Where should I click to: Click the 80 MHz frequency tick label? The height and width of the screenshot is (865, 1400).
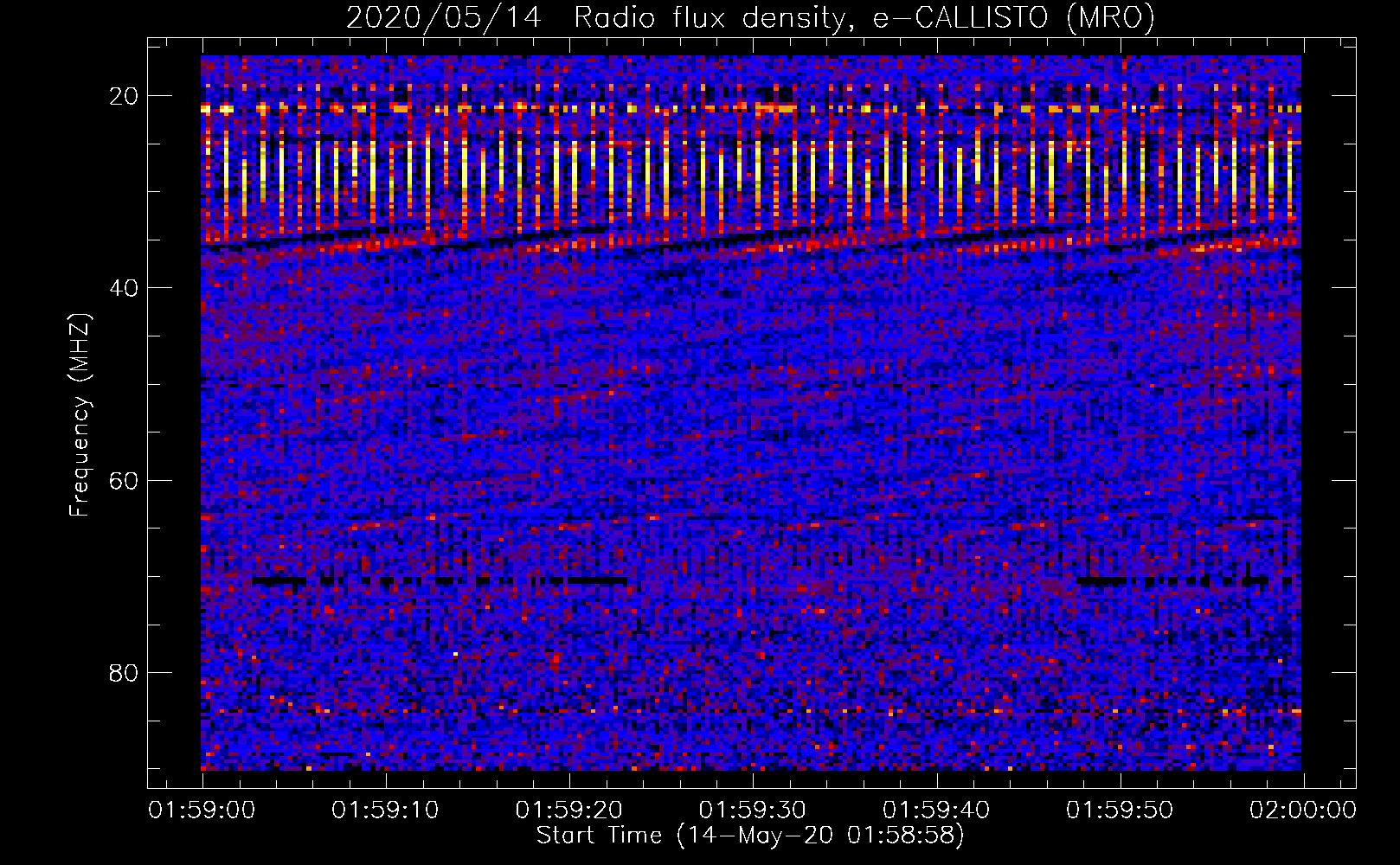click(x=125, y=672)
